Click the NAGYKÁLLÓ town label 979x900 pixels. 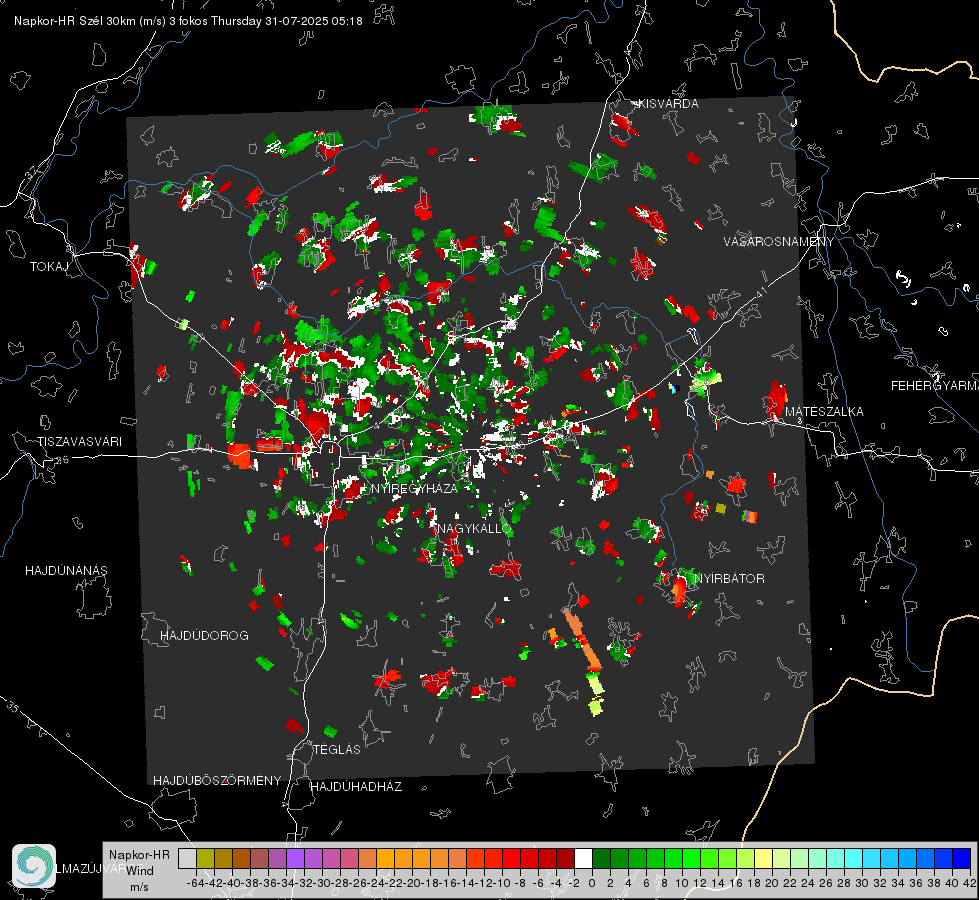click(x=473, y=528)
